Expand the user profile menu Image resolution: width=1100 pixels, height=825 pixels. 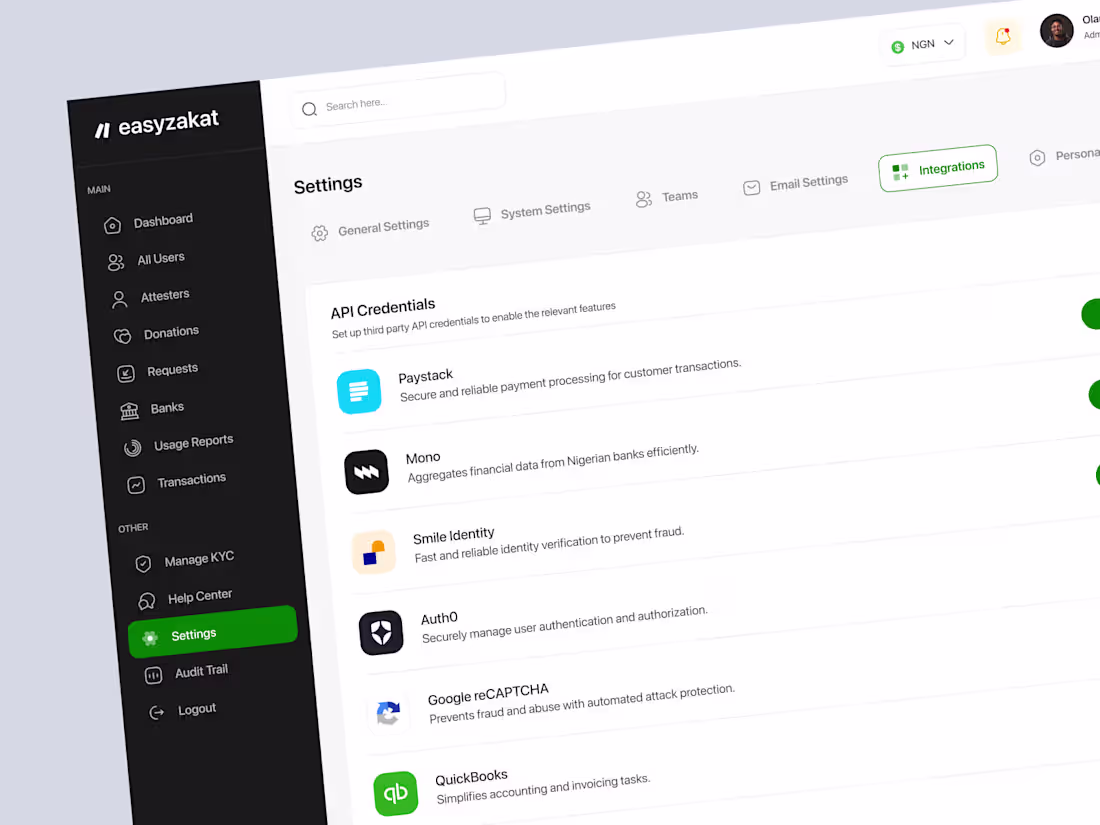(1057, 31)
